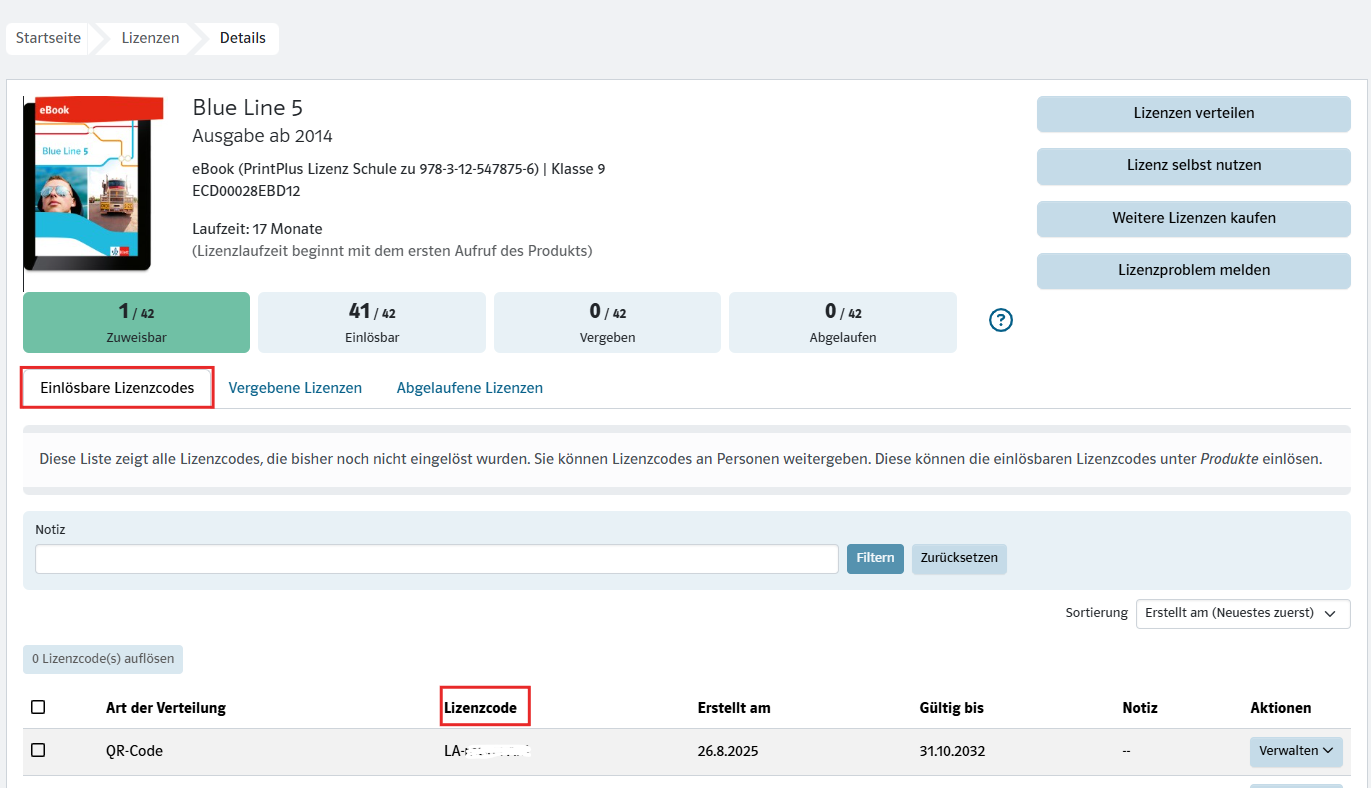Screen dimensions: 1371x788
Task: Click the help question mark icon
Action: coord(1001,320)
